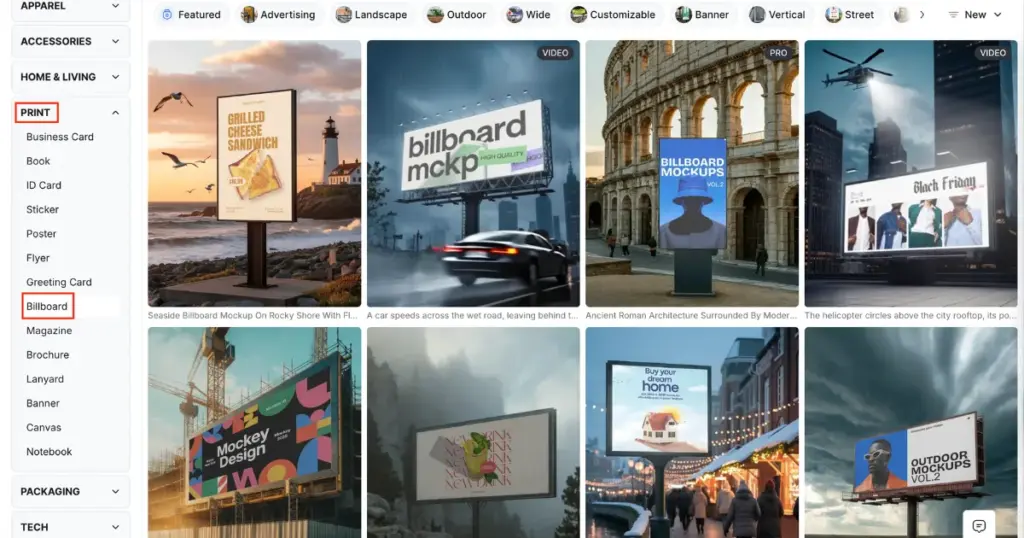Click the TECH section heading
The width and height of the screenshot is (1024, 538).
(x=34, y=527)
